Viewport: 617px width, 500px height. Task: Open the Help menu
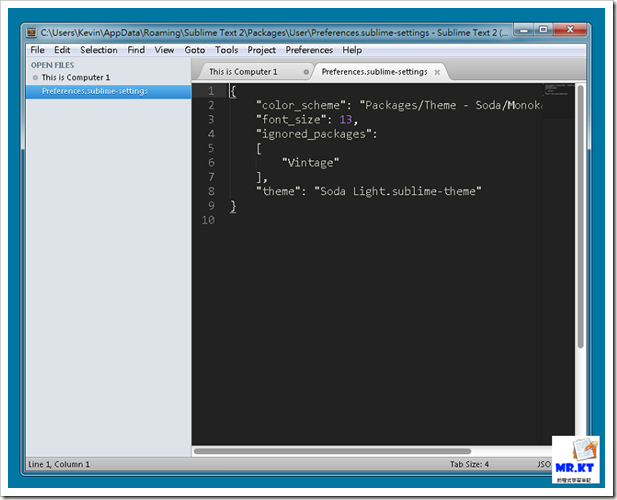pyautogui.click(x=352, y=50)
